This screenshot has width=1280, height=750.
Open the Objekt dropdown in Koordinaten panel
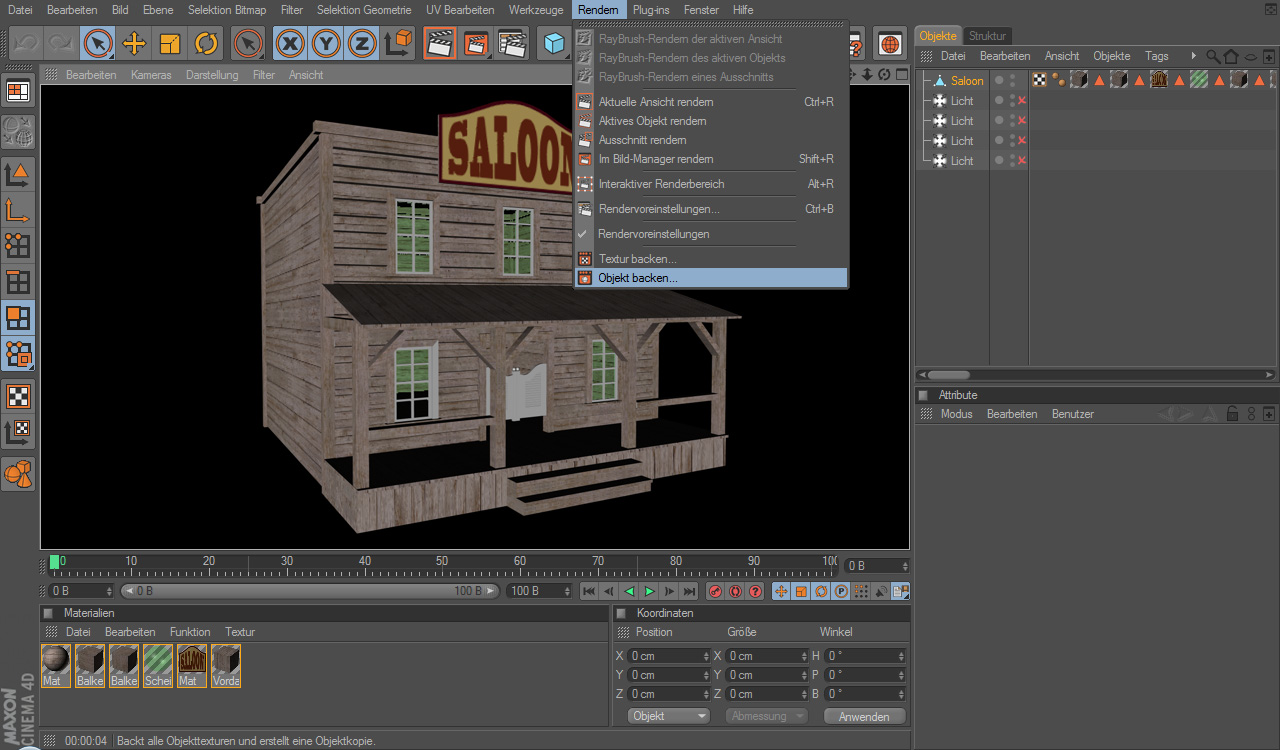[669, 716]
